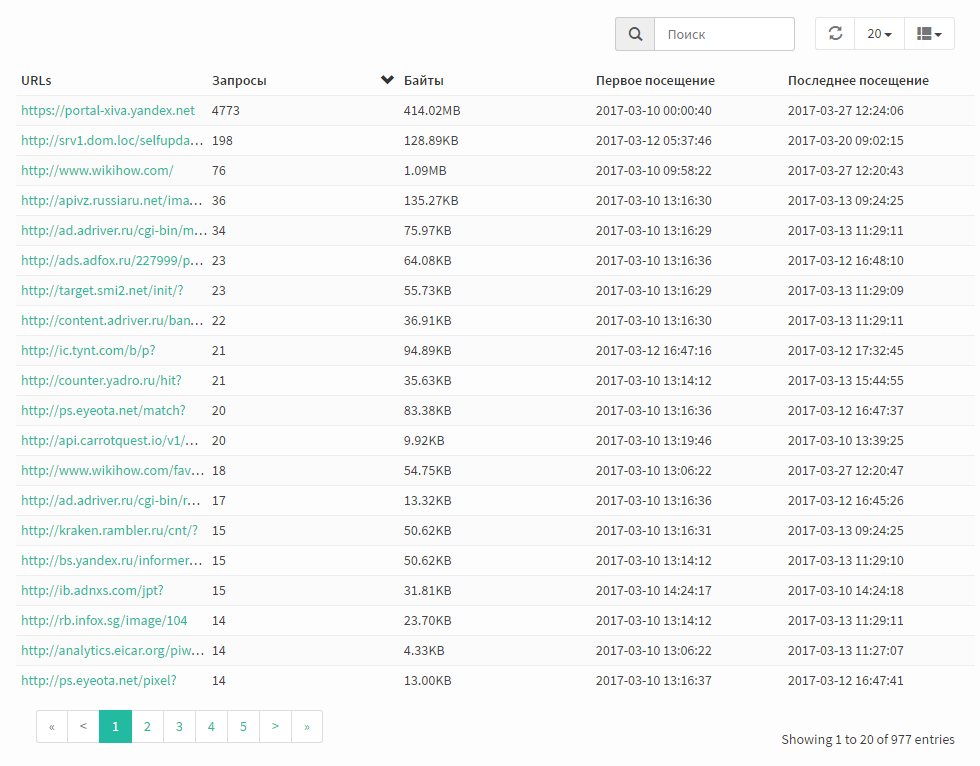Refresh the table with the reload icon
Image resolution: width=980 pixels, height=766 pixels.
pos(835,33)
